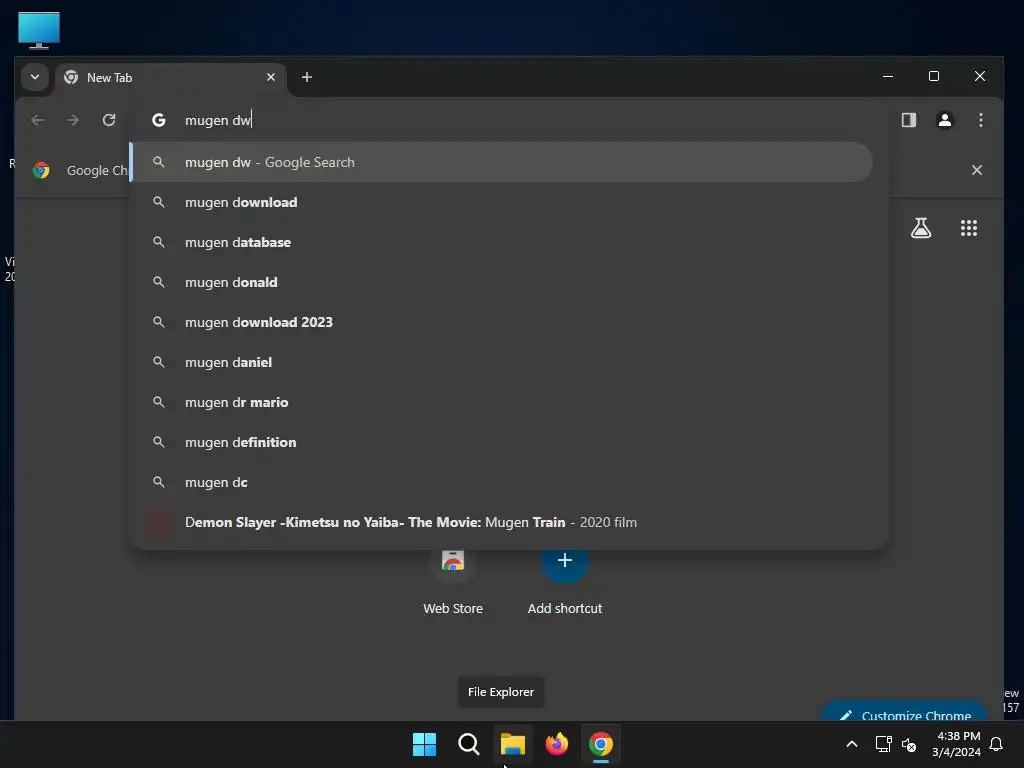Choose the 'mugen dr mario' suggestion
The height and width of the screenshot is (768, 1024).
tap(501, 402)
